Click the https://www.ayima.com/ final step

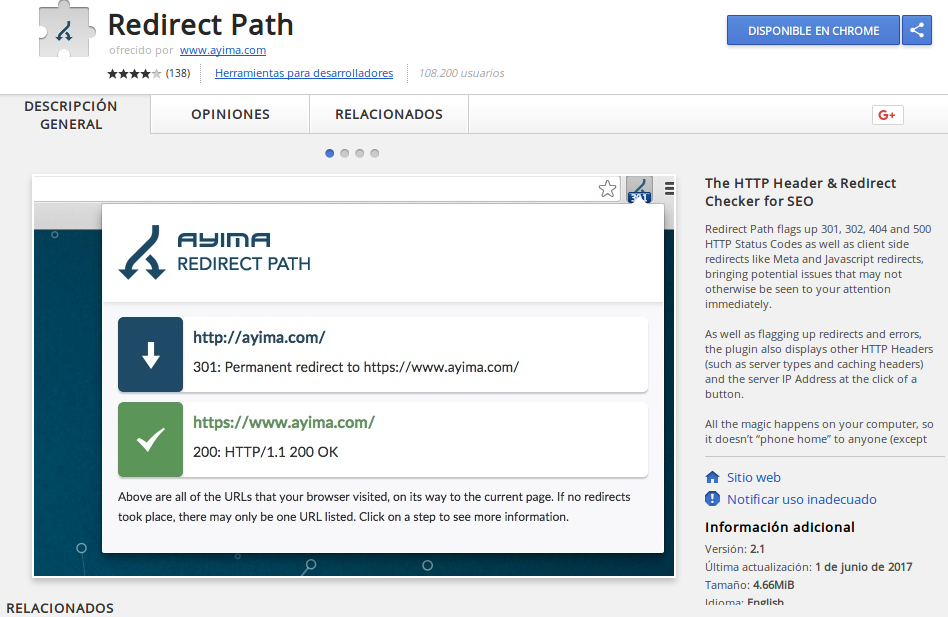pos(383,439)
